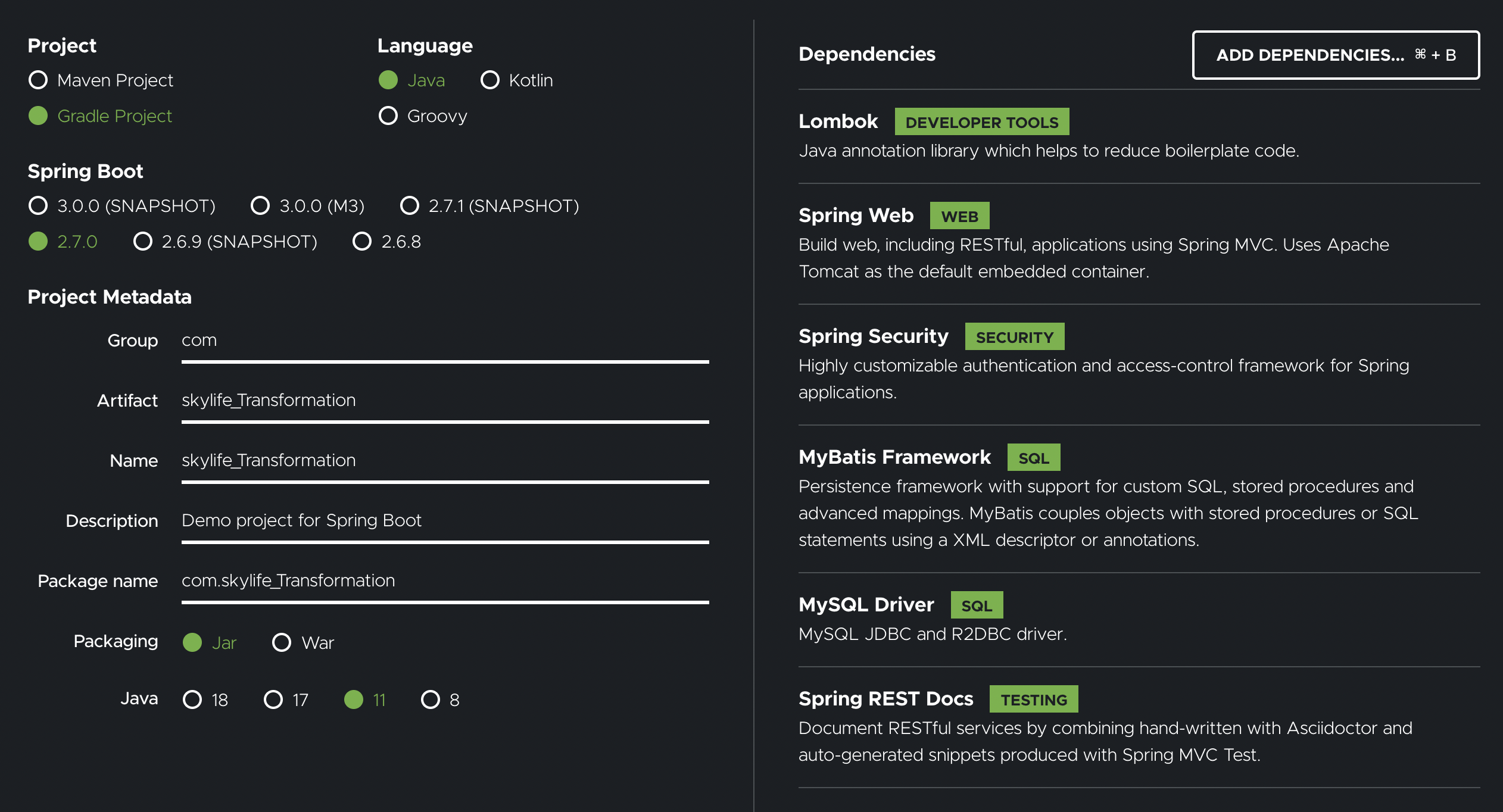Viewport: 1503px width, 812px height.
Task: Select Java language radio button
Action: [388, 80]
